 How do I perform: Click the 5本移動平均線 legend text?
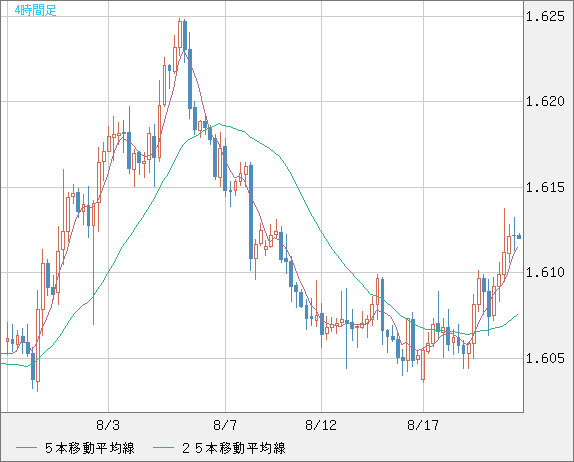tap(90, 448)
